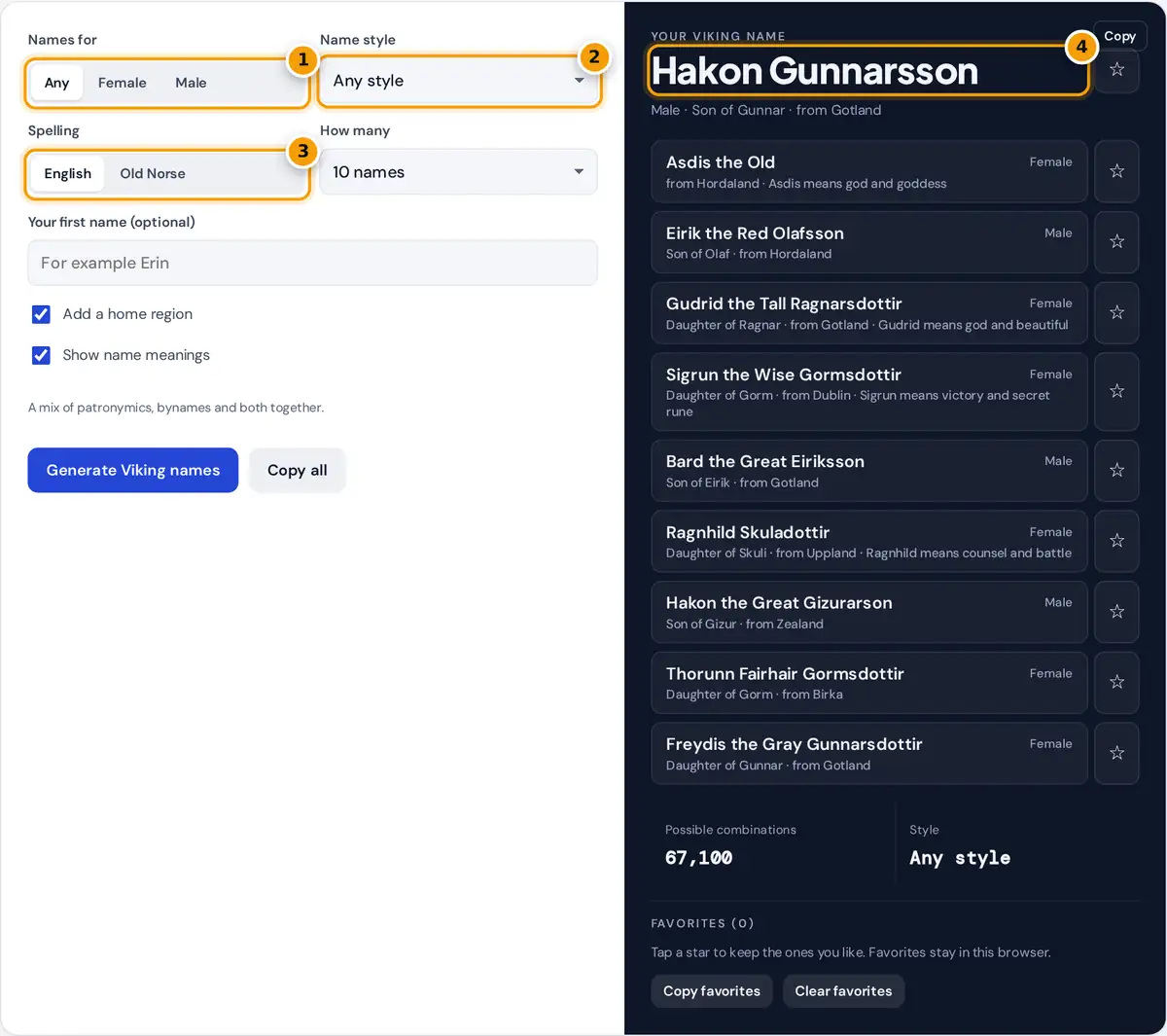Star the main name Hakon Gunnarsson
The image size is (1167, 1036).
pyautogui.click(x=1116, y=70)
